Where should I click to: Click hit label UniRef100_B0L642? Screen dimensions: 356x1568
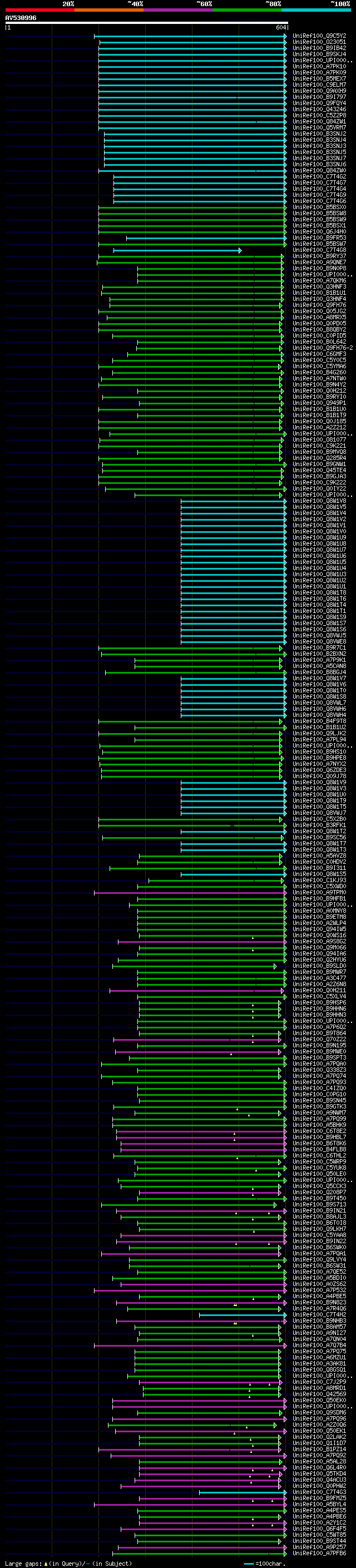319,342
